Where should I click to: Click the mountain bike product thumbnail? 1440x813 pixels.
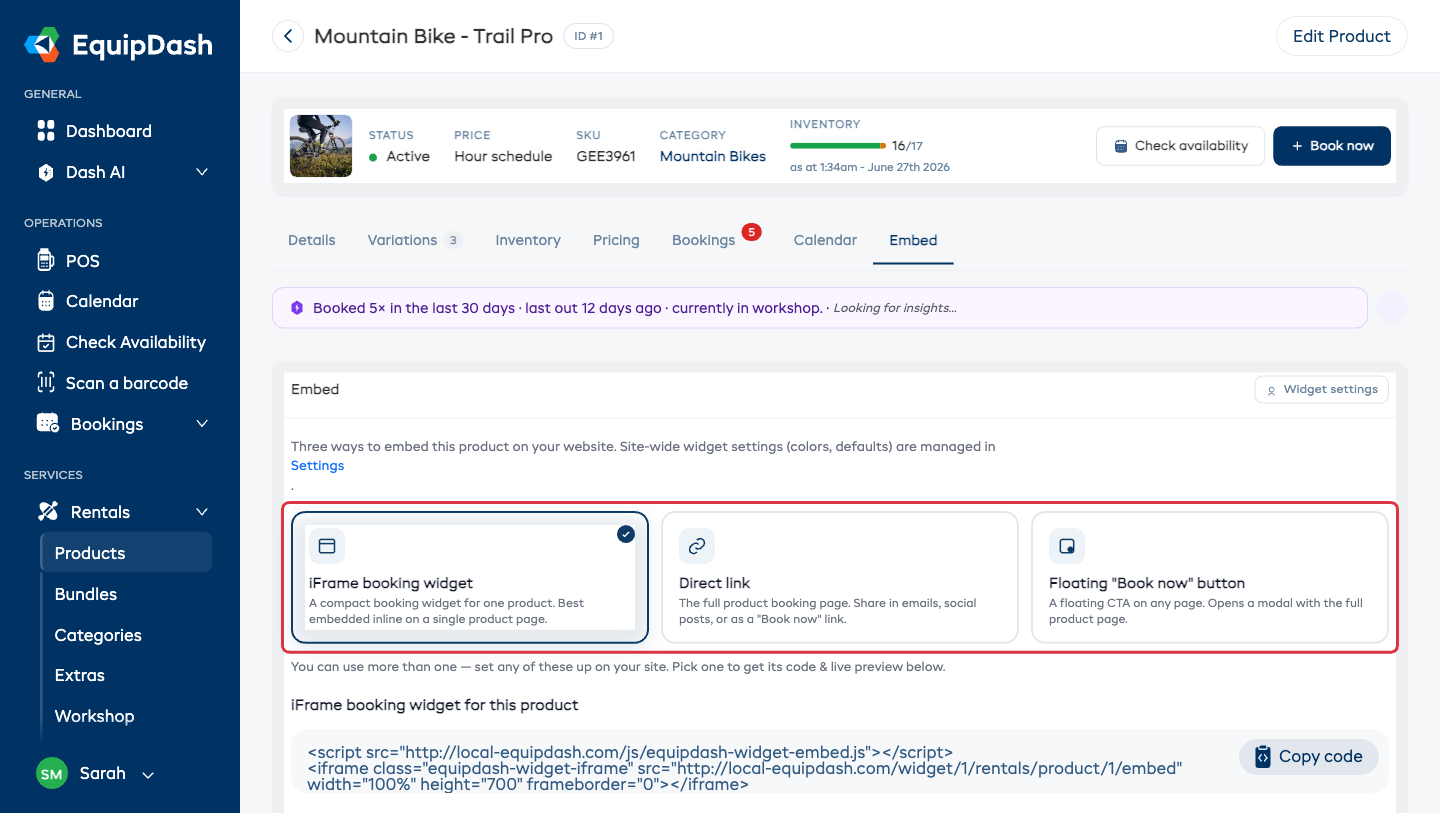[x=321, y=146]
